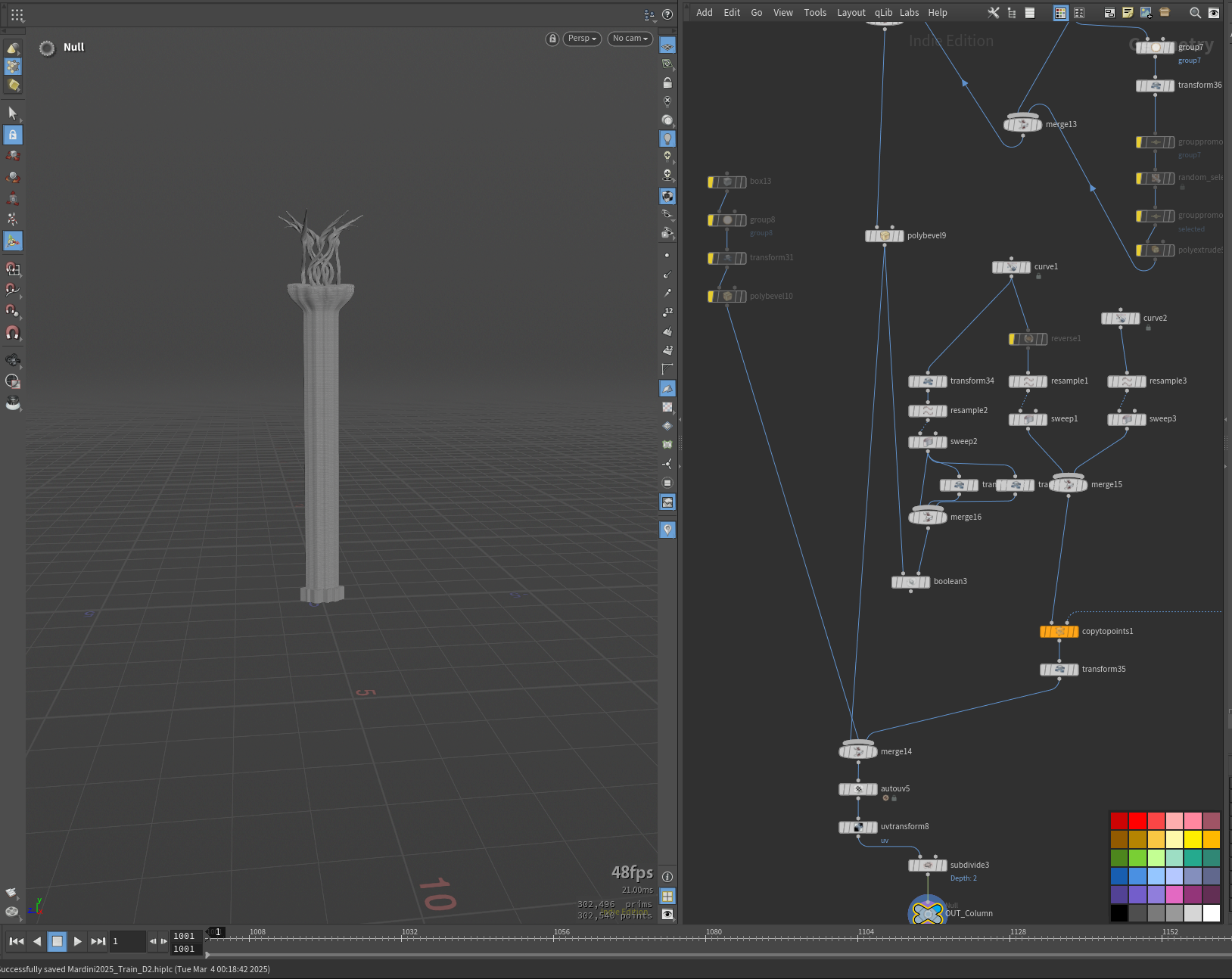The image size is (1232, 979).
Task: Click the copytopoints1 node icon
Action: point(1059,632)
